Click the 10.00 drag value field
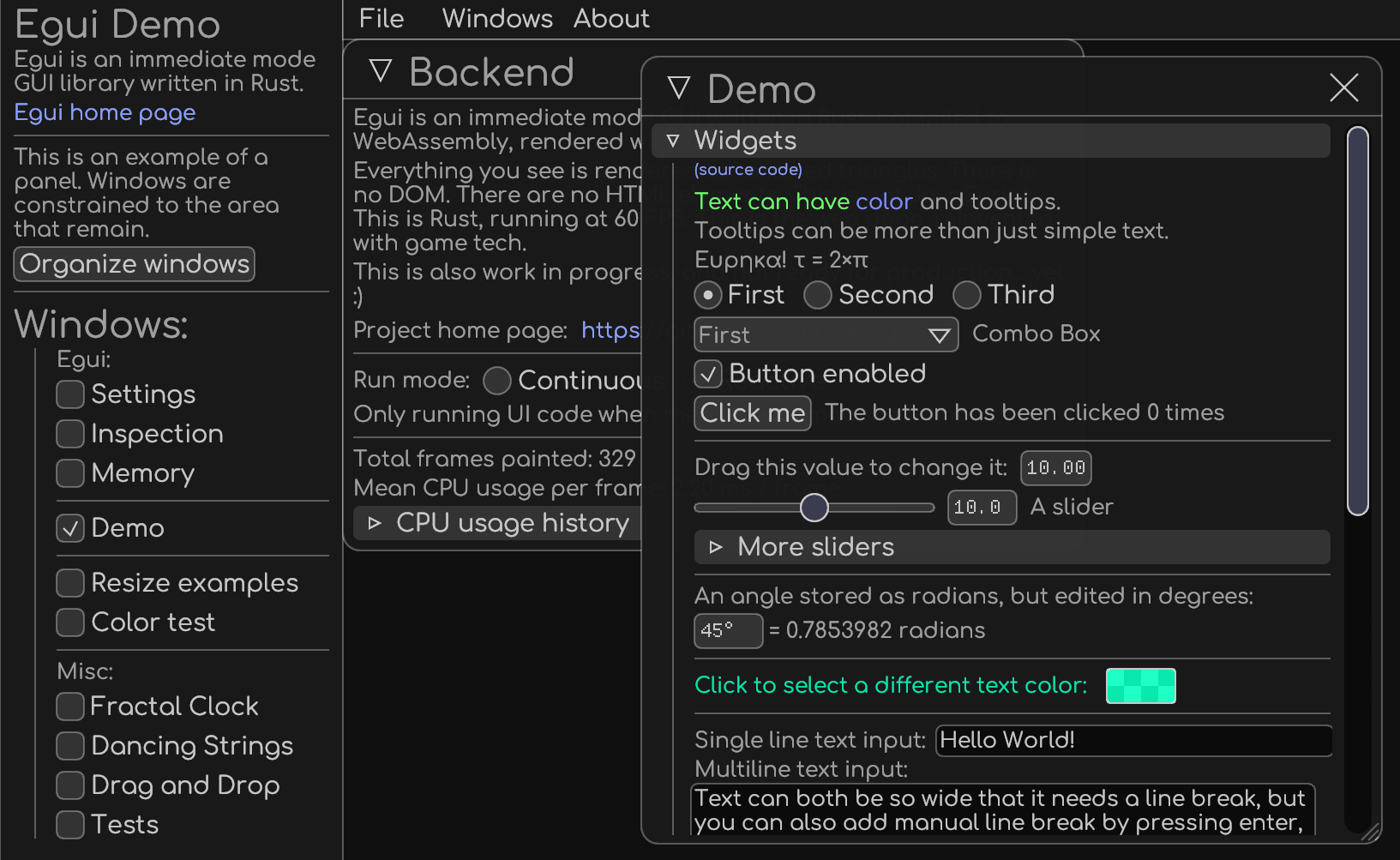The width and height of the screenshot is (1400, 860). (1056, 468)
